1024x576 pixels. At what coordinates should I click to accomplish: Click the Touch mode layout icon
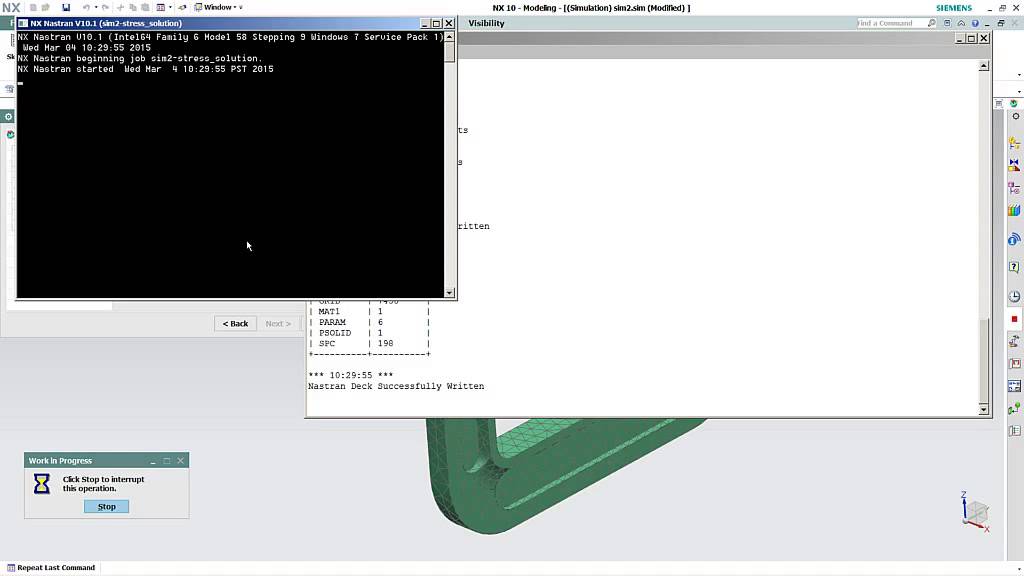point(161,7)
